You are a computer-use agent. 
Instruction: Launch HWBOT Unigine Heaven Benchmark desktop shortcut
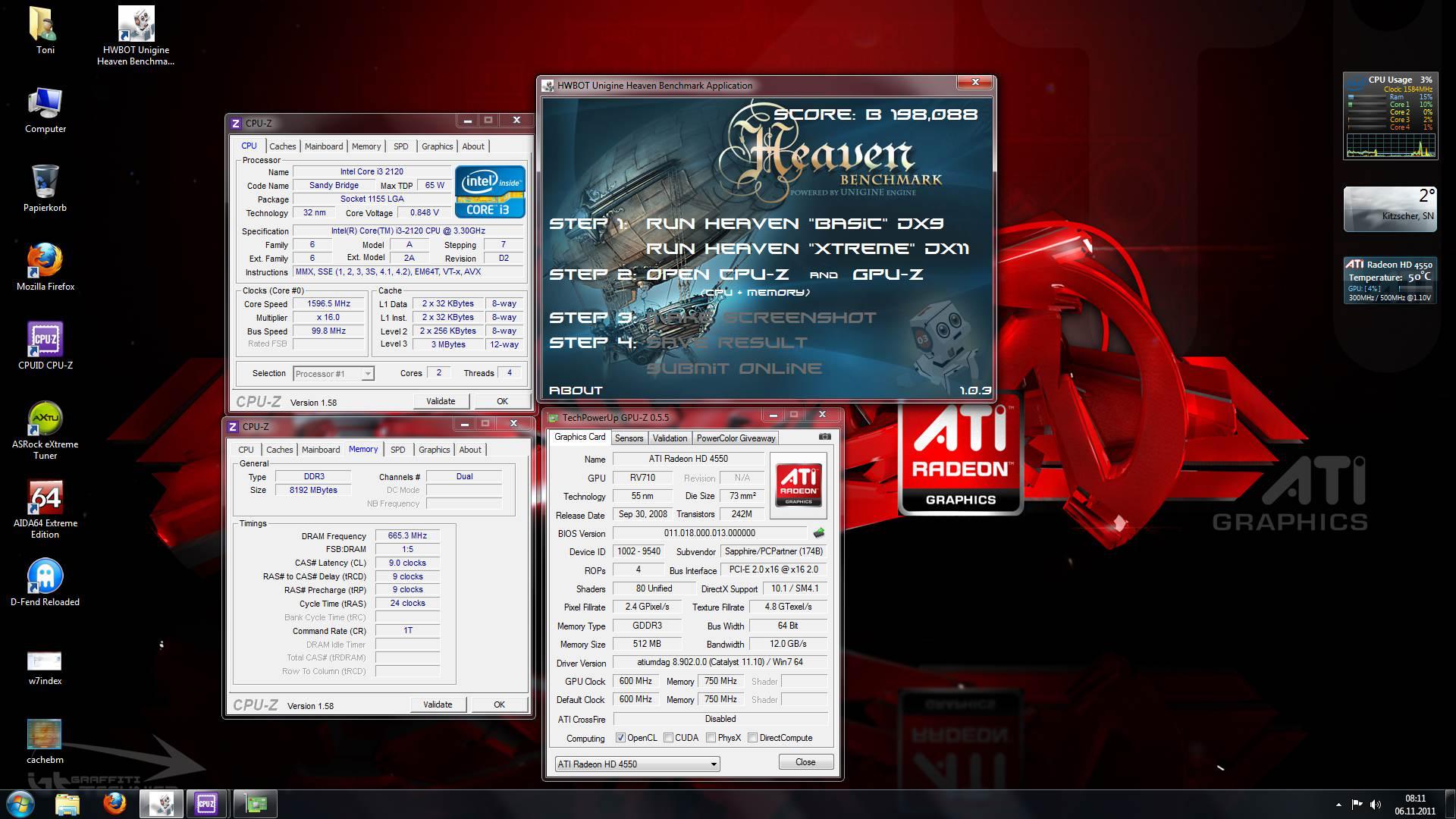(136, 36)
